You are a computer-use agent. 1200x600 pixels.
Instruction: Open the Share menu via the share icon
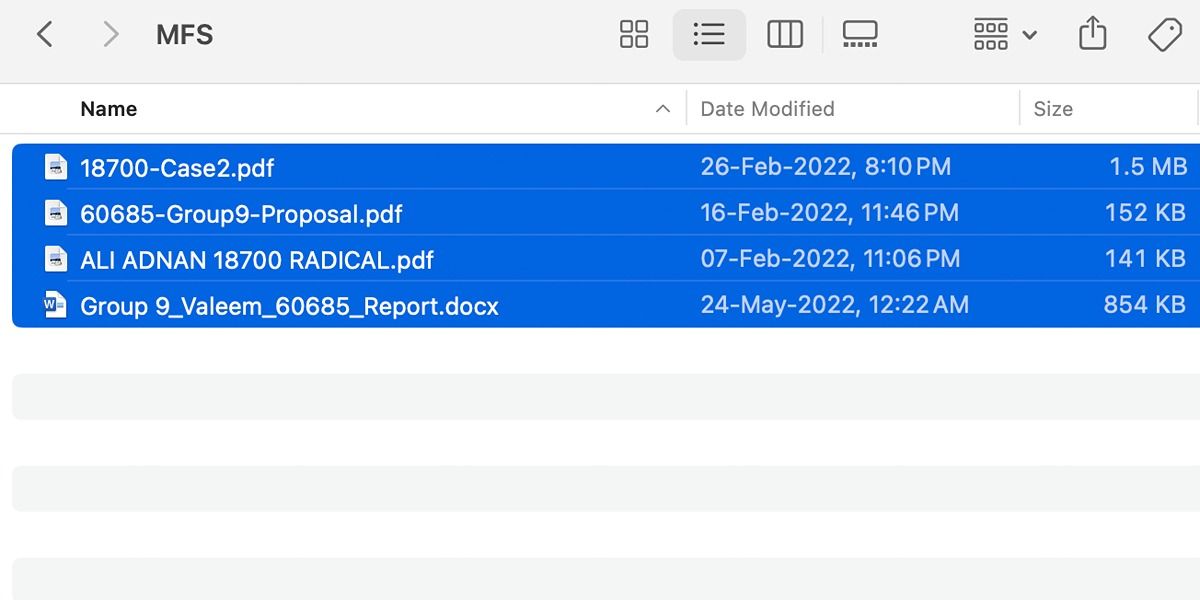pos(1092,33)
